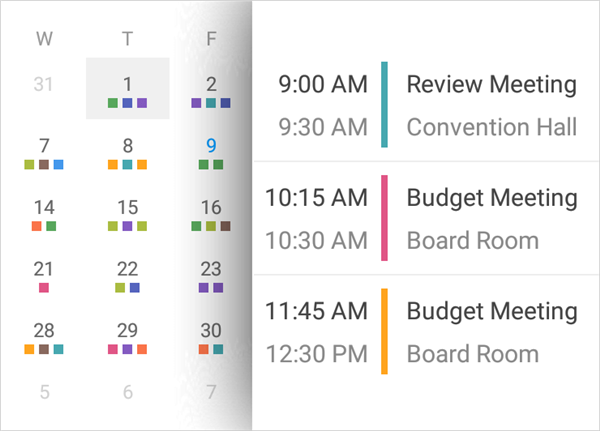Open the 11:45 AM Budget Meeting appointment
The height and width of the screenshot is (431, 600).
(490, 331)
